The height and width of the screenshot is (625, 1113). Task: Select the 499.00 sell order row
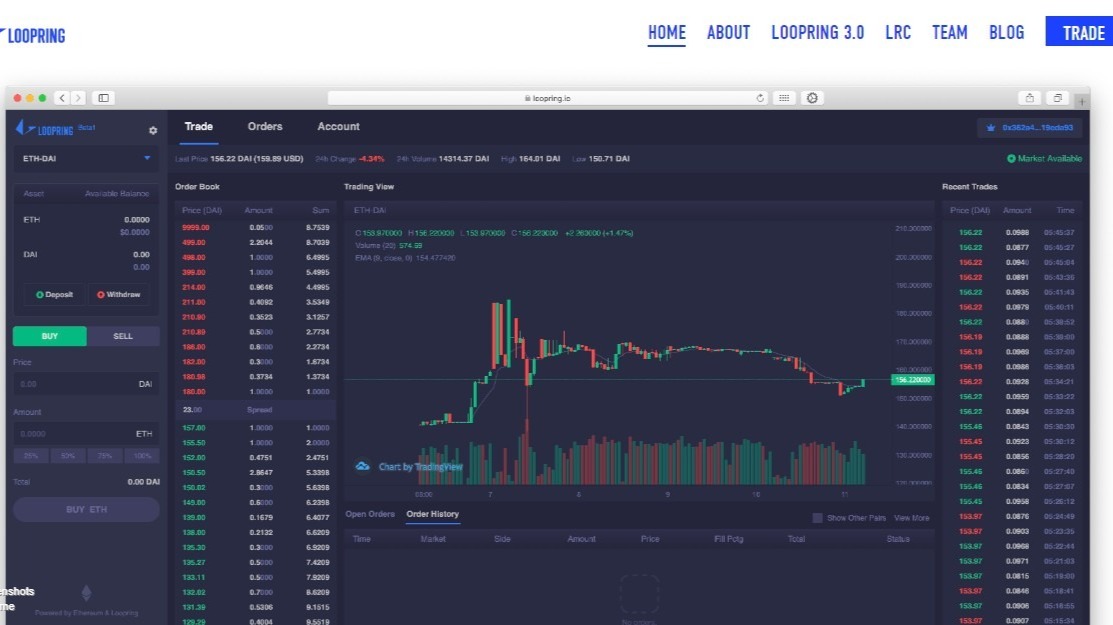tap(256, 243)
